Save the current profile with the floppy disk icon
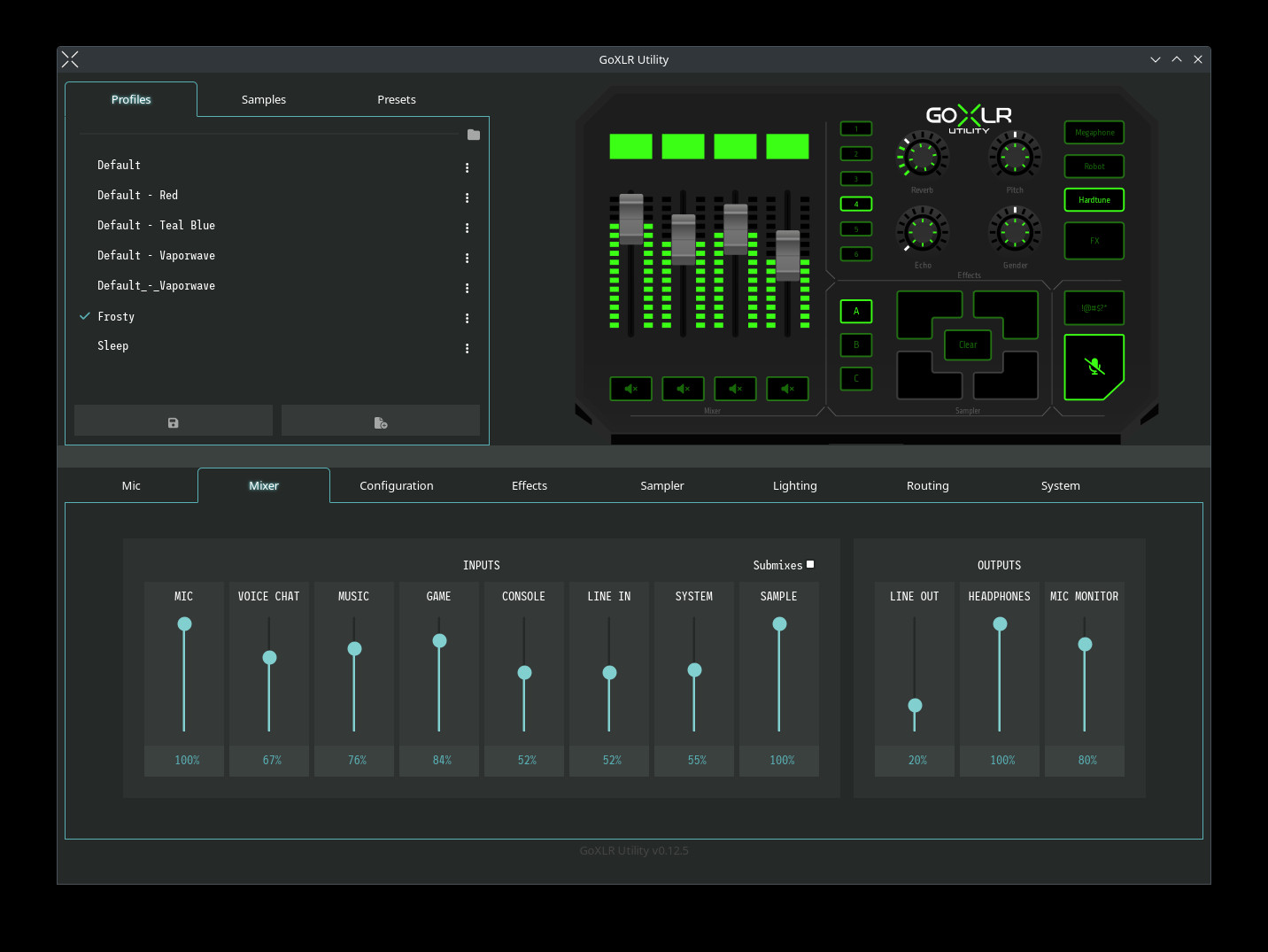Screen dimensions: 1268x952 174,422
